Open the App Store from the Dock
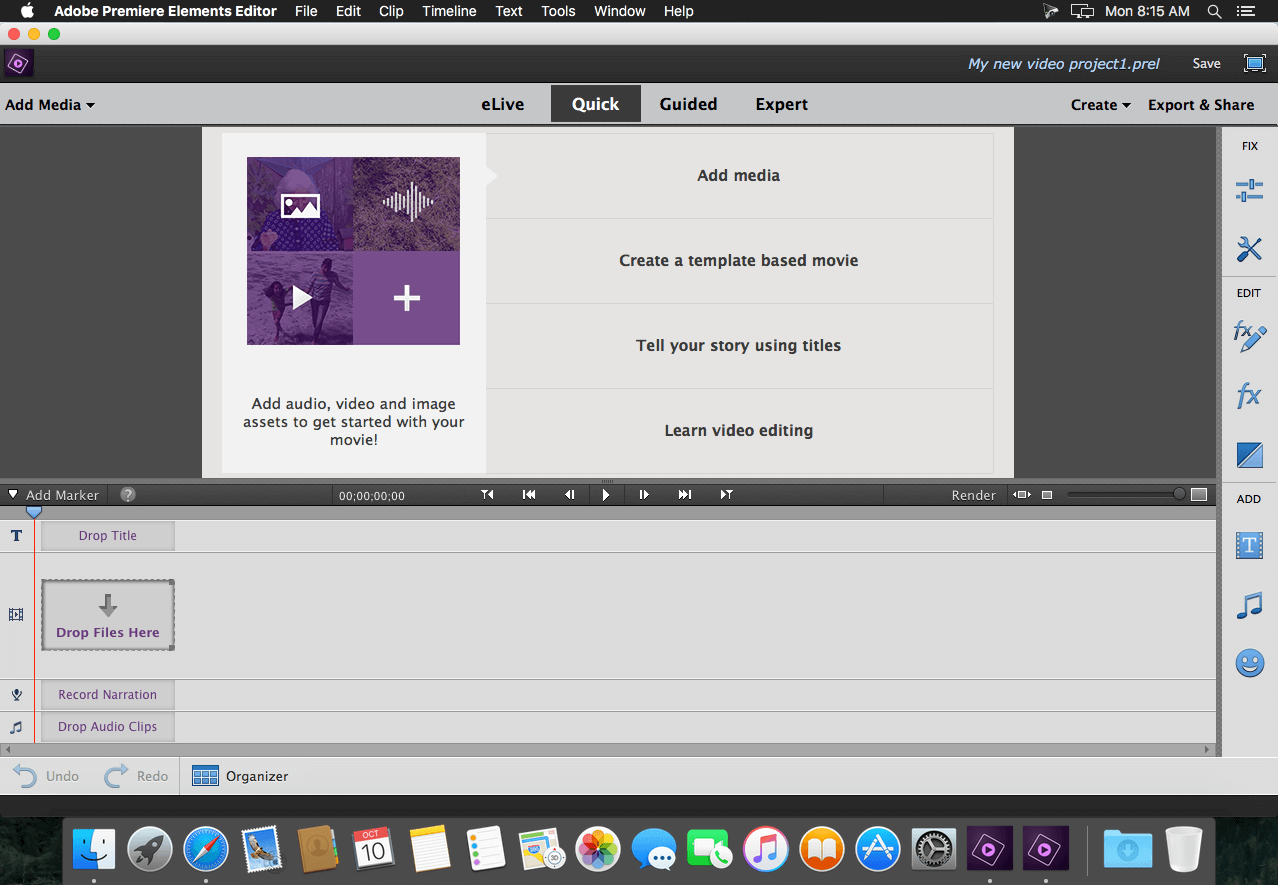1278x885 pixels. pos(877,849)
